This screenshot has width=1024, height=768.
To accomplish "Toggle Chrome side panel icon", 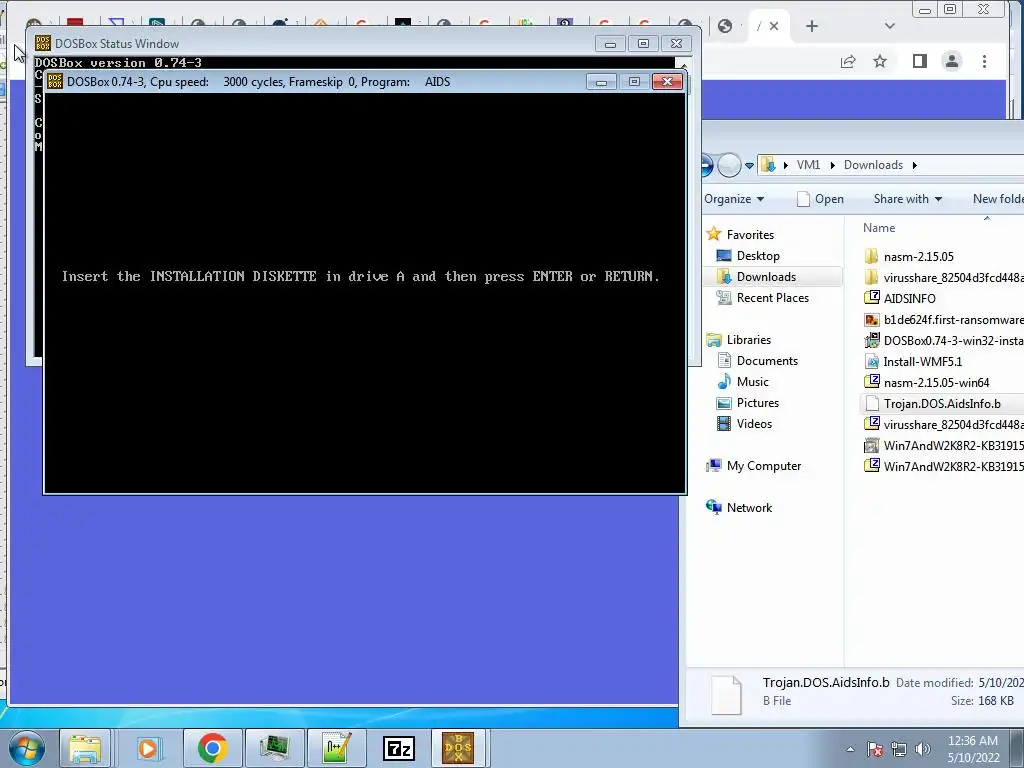I will [920, 61].
